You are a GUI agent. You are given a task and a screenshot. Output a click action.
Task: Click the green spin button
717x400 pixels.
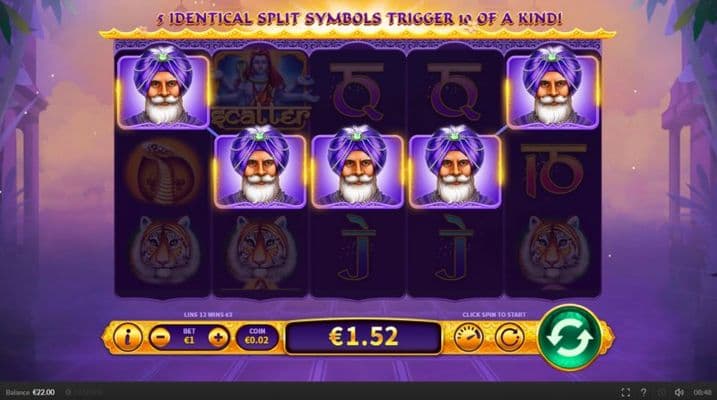[x=570, y=337]
